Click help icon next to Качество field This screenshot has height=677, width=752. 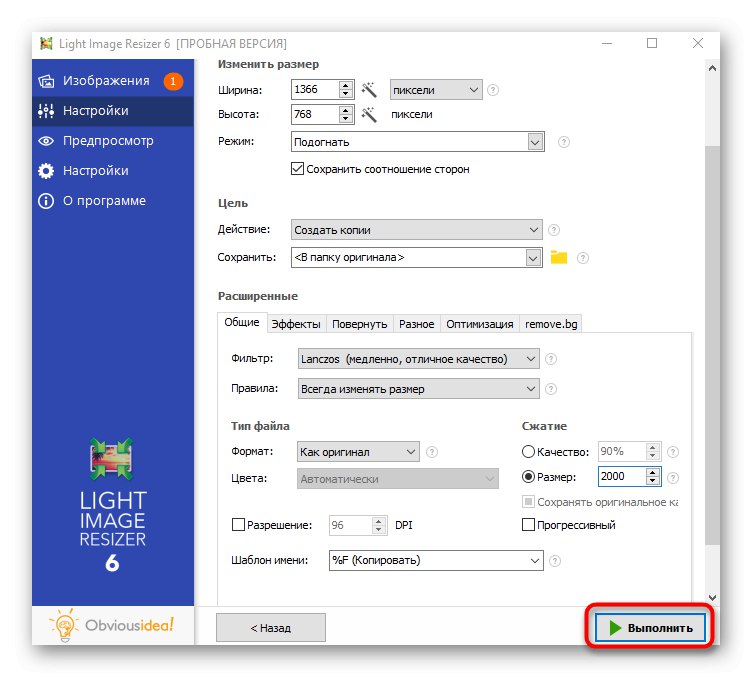[x=673, y=452]
